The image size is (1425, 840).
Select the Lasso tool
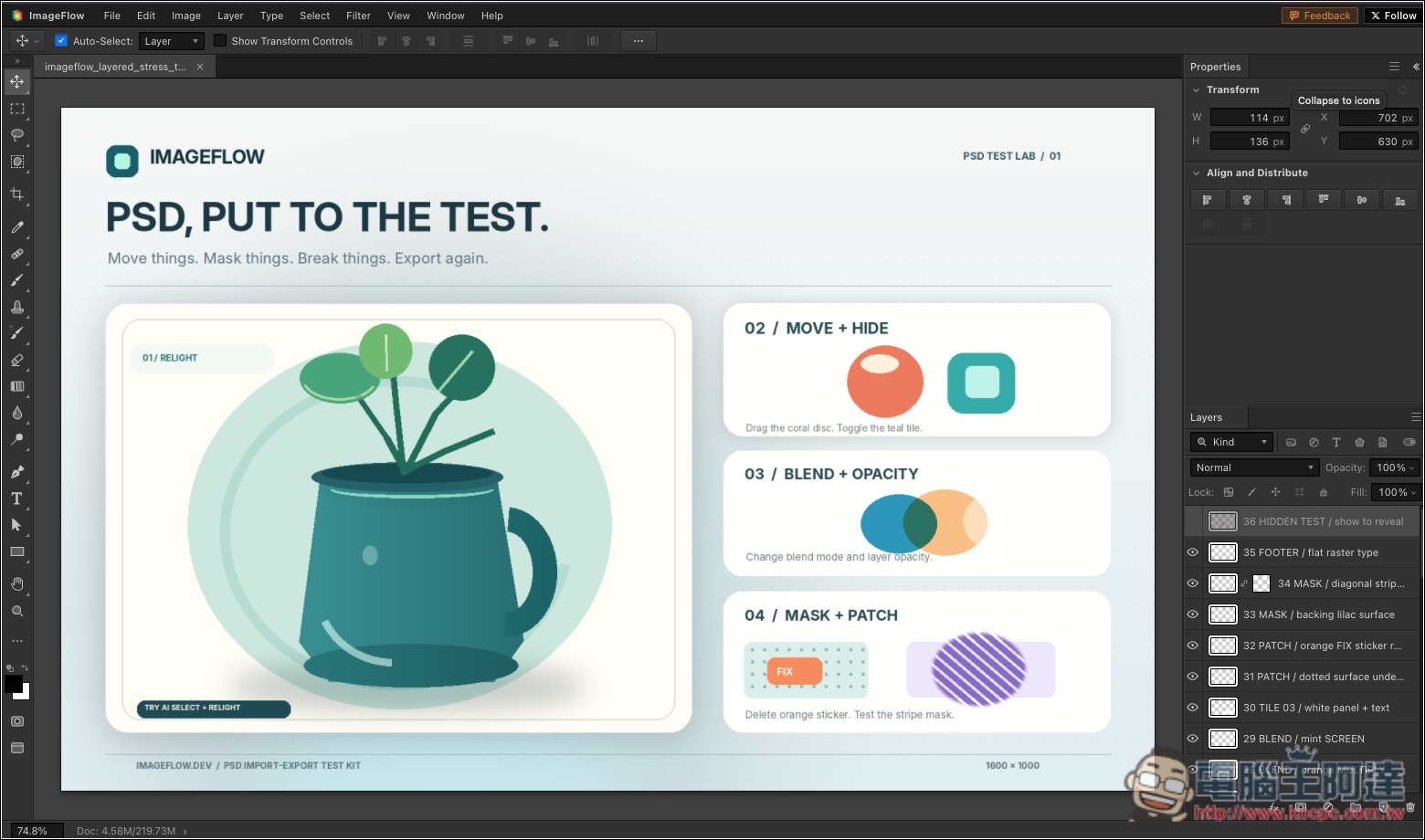click(17, 135)
